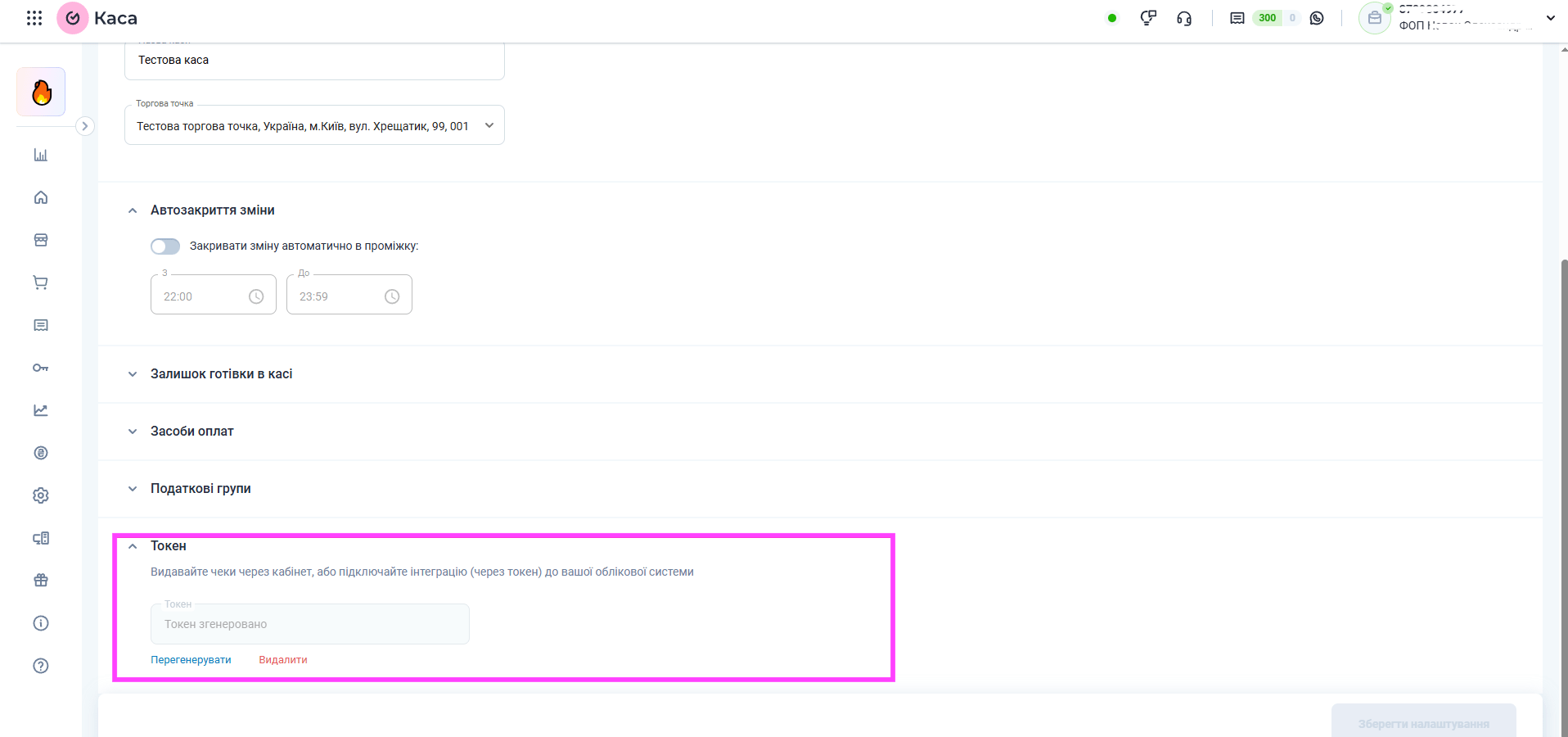Open the bar chart statistics icon
Image resolution: width=1568 pixels, height=737 pixels.
(41, 155)
